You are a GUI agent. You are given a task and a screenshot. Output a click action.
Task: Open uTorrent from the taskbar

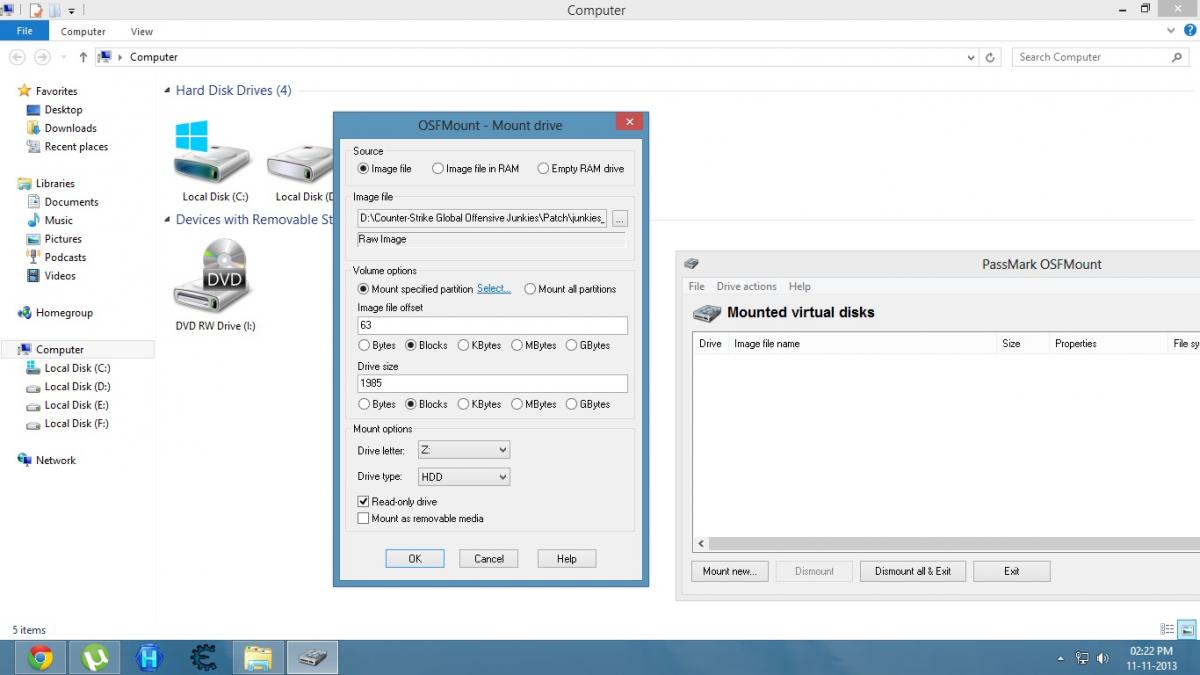pos(95,657)
